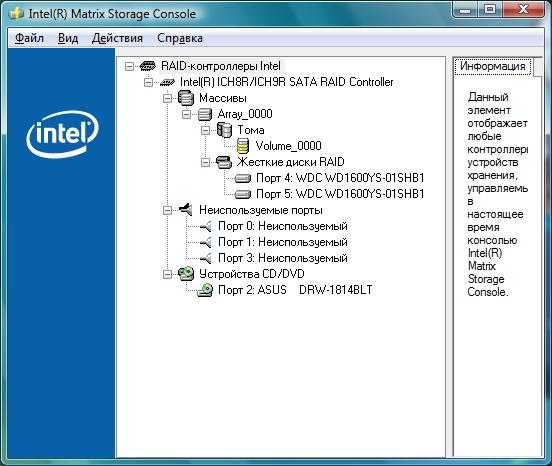Collapse the Устройства CD/DVD node
552x466 pixels.
[x=168, y=274]
